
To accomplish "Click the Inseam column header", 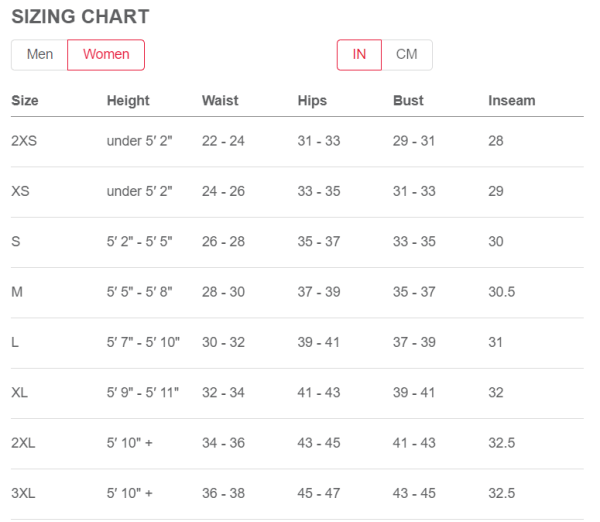I will click(x=512, y=101).
